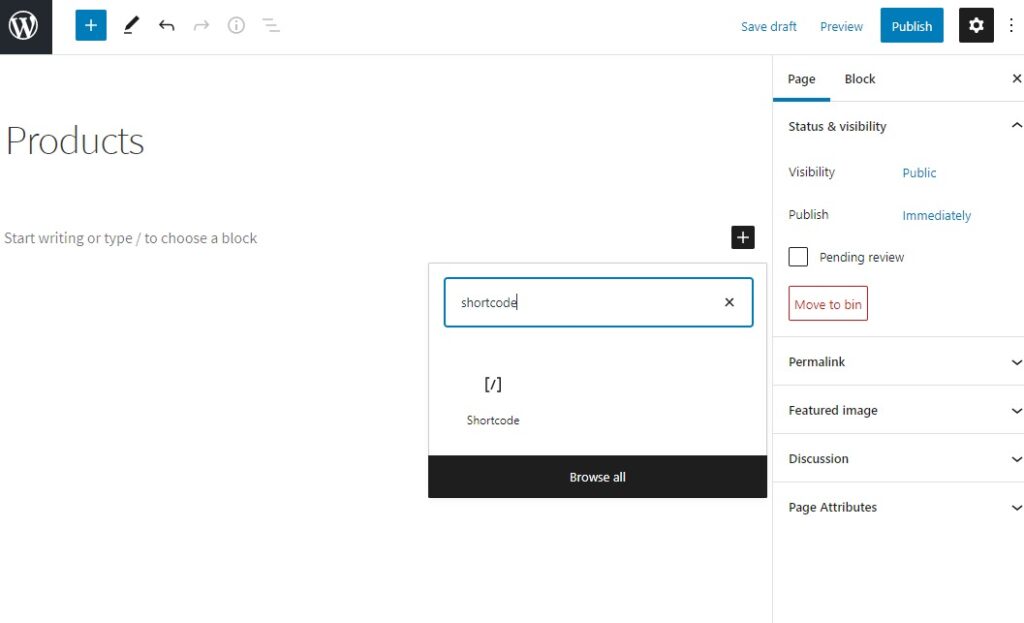Expand the Page Attributes section
The height and width of the screenshot is (623, 1024).
[x=897, y=507]
